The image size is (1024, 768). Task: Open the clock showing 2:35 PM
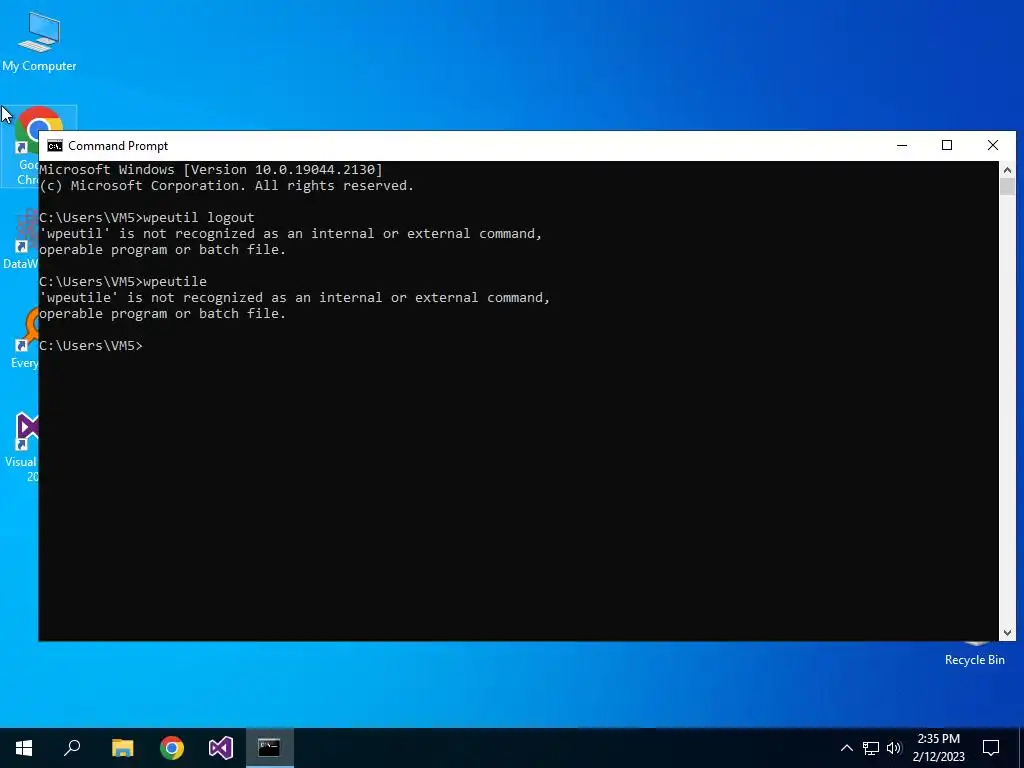tap(938, 748)
